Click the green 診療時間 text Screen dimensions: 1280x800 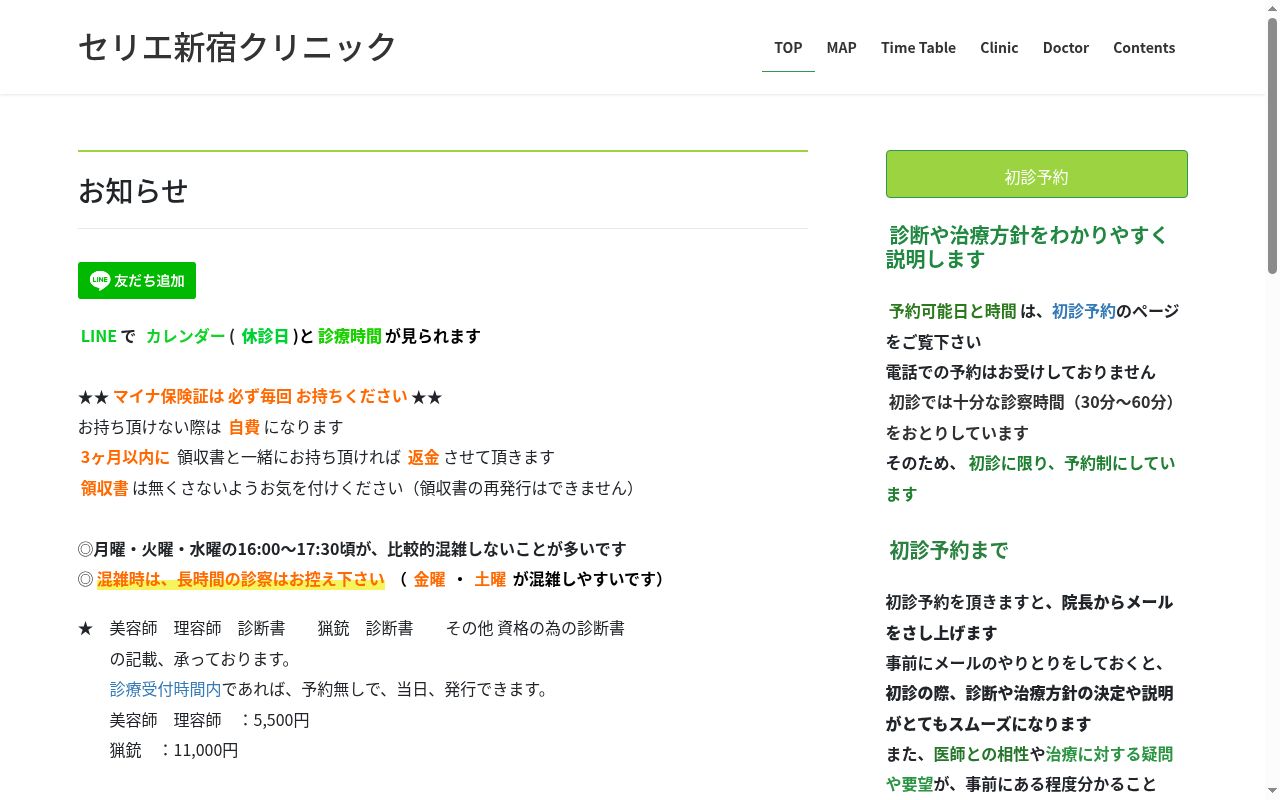pos(350,336)
